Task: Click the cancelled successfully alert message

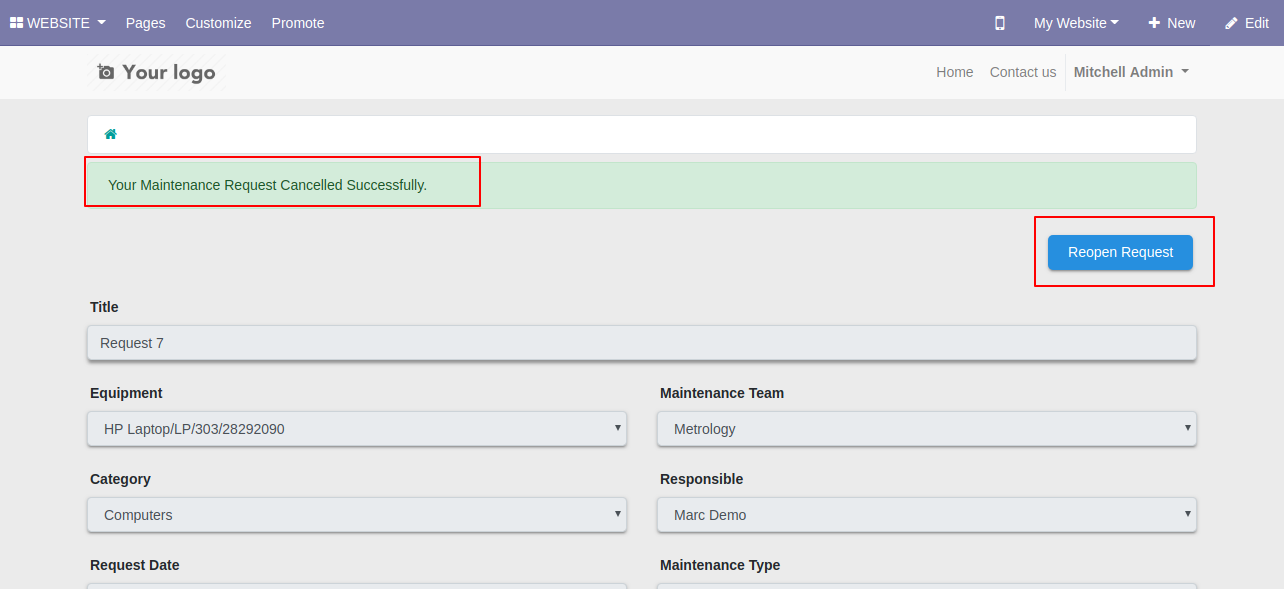Action: [x=642, y=185]
